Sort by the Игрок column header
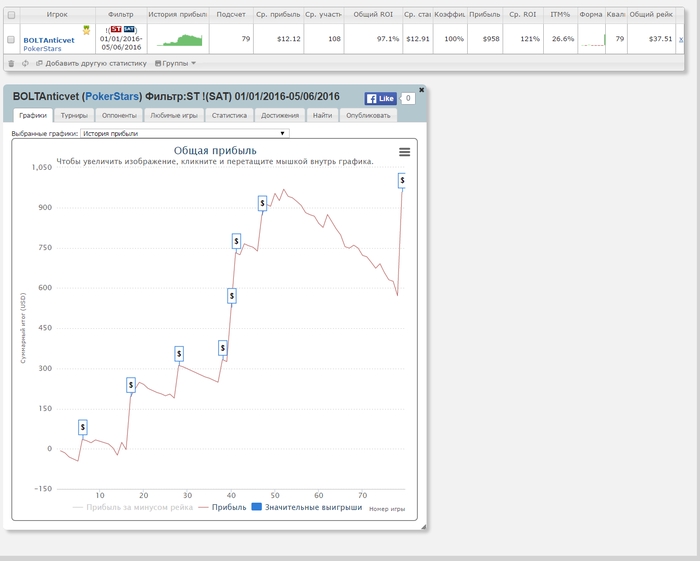The height and width of the screenshot is (561, 700). (57, 15)
